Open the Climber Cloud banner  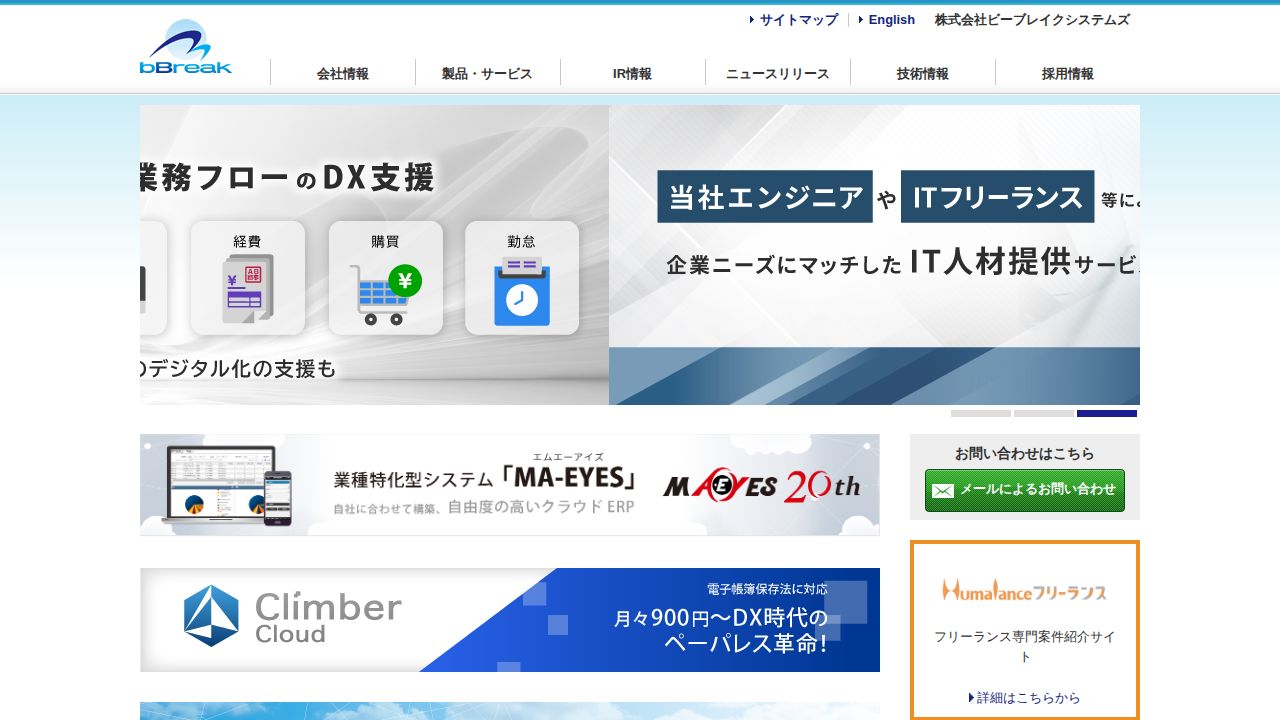click(510, 620)
